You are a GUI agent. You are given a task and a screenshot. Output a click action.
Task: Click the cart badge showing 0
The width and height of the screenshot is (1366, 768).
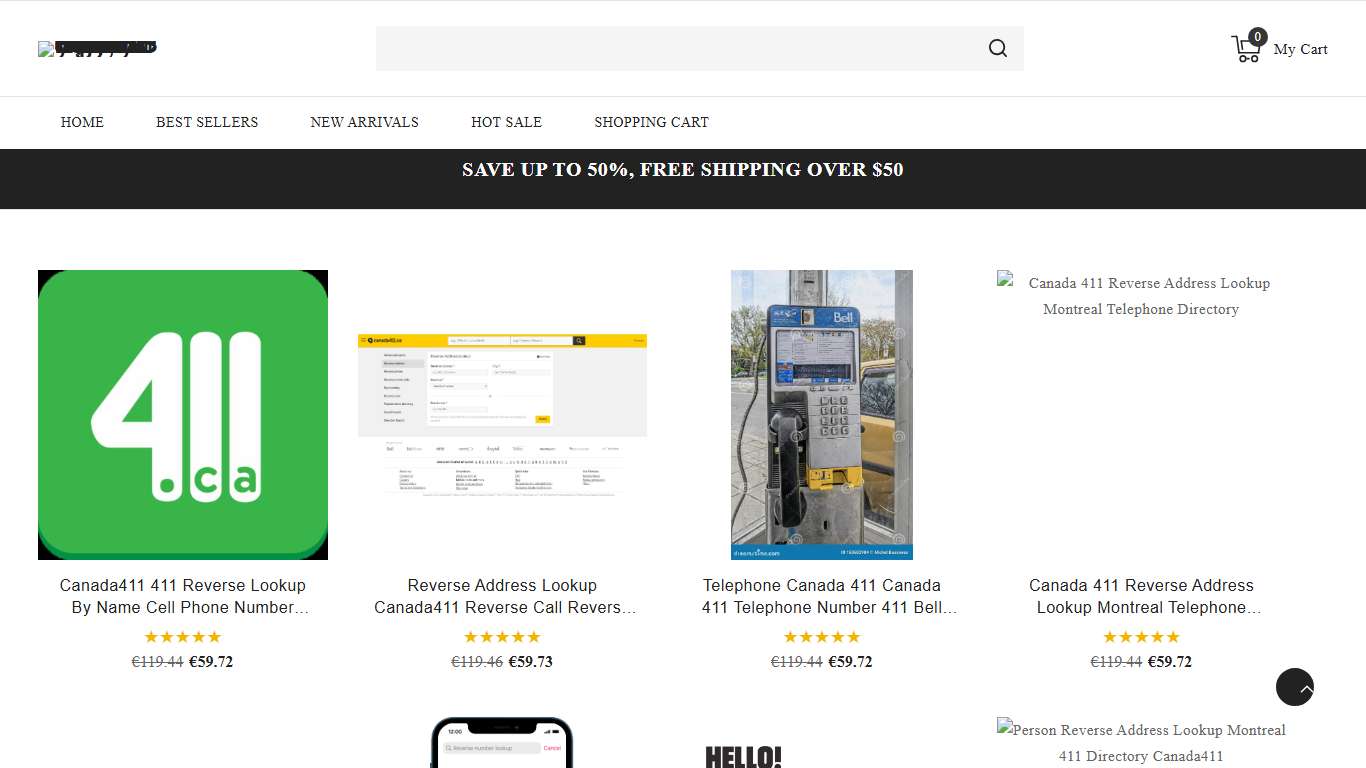coord(1258,36)
